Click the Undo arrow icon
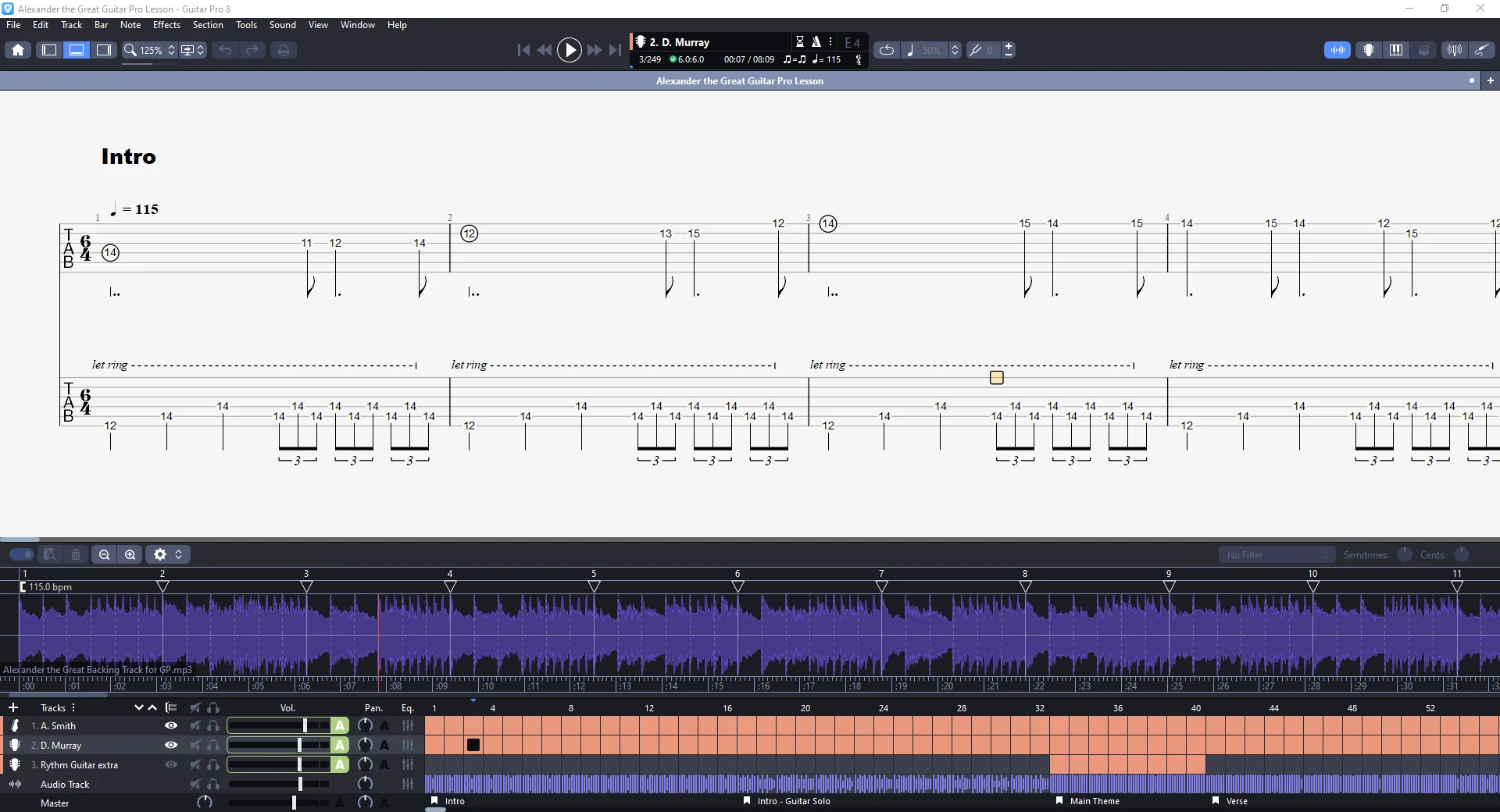The width and height of the screenshot is (1500, 812). point(225,50)
